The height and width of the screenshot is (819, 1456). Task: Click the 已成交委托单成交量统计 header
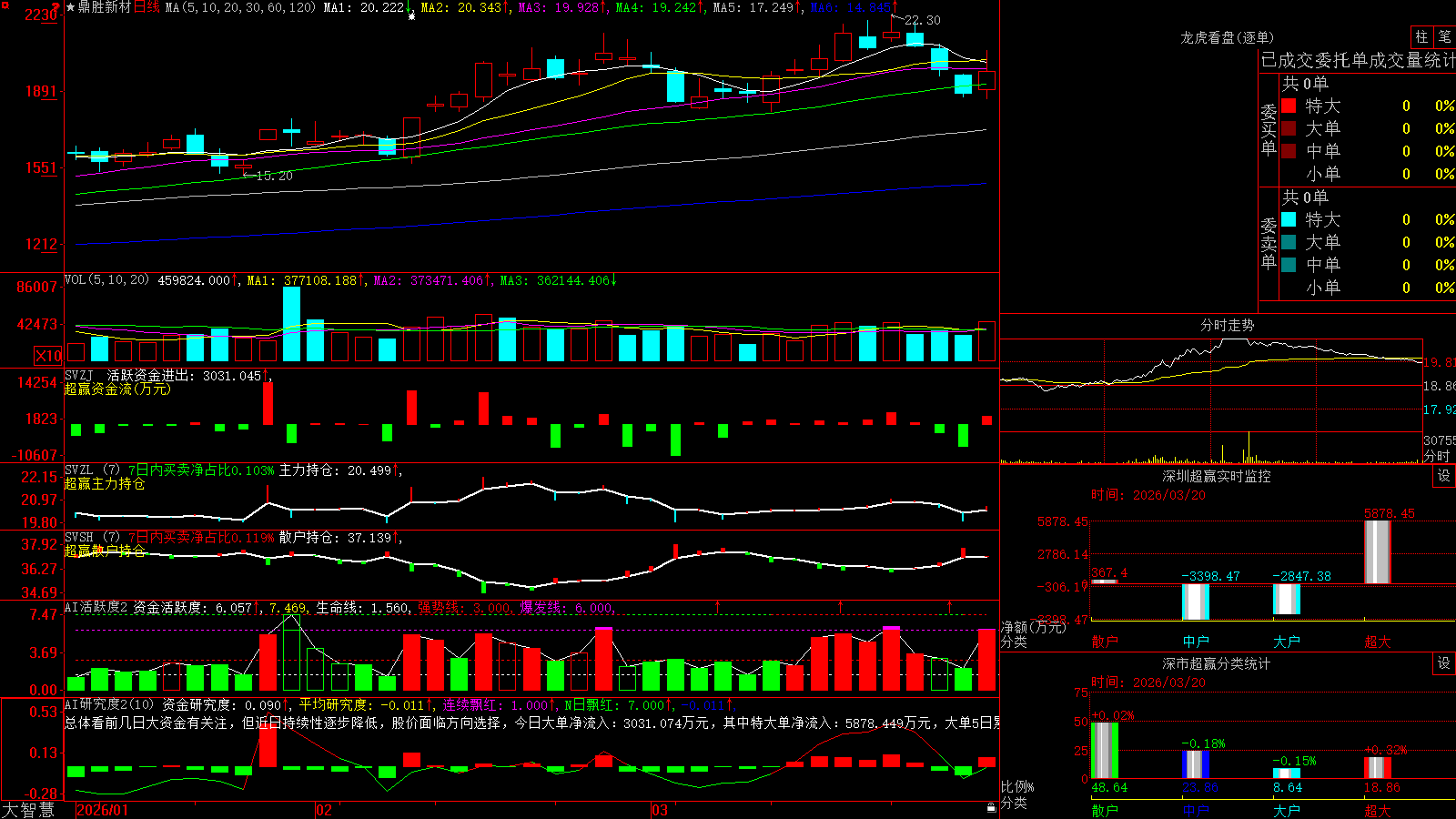[1358, 60]
